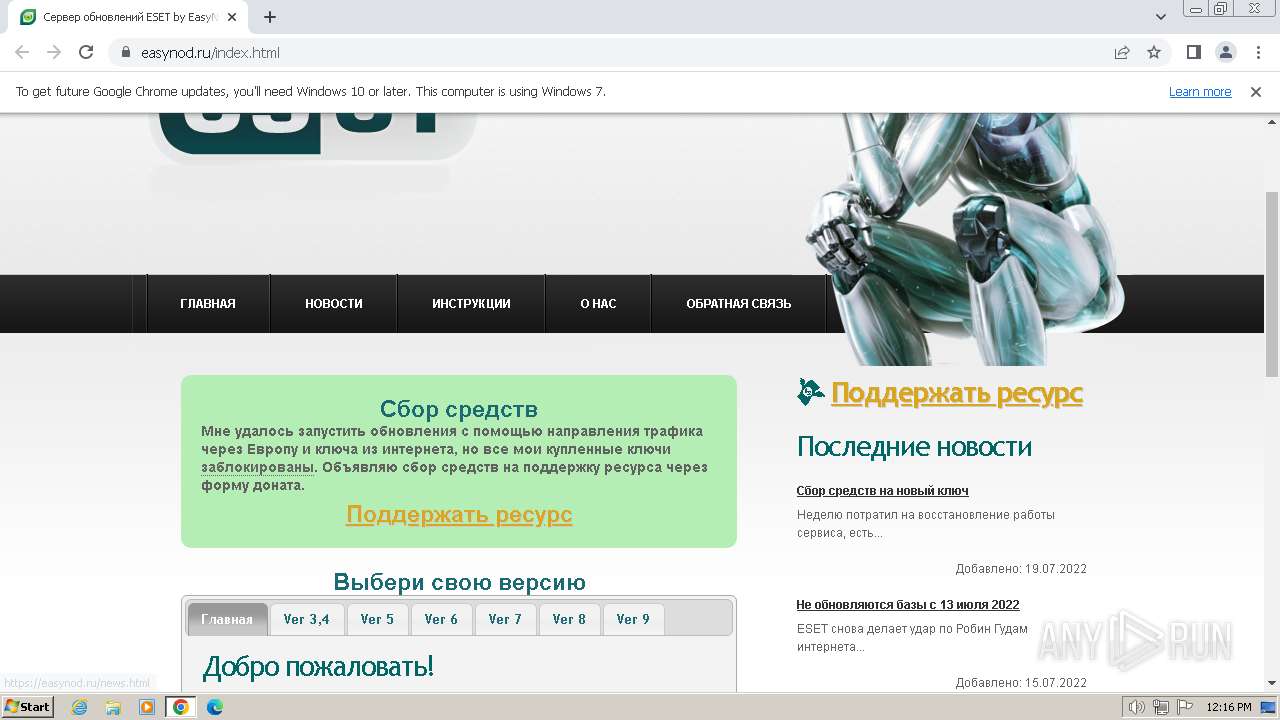1280x720 pixels.
Task: Open network status in system tray
Action: [1161, 707]
